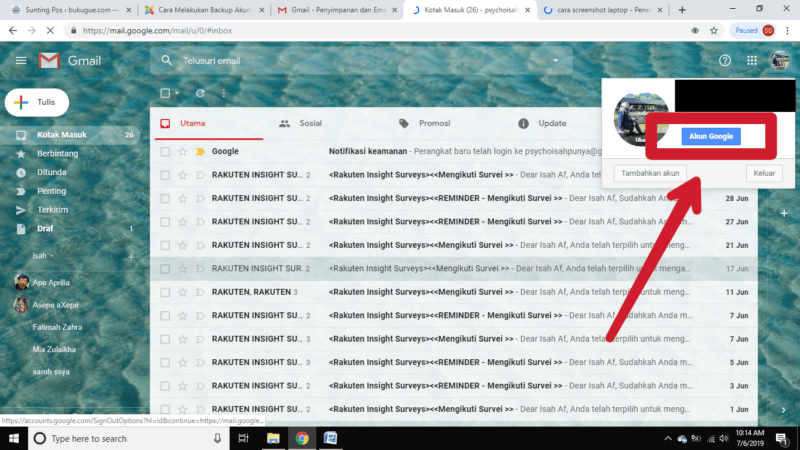Check the RAKUTEN email dated 3 Jun
800x450 pixels.
pos(165,386)
